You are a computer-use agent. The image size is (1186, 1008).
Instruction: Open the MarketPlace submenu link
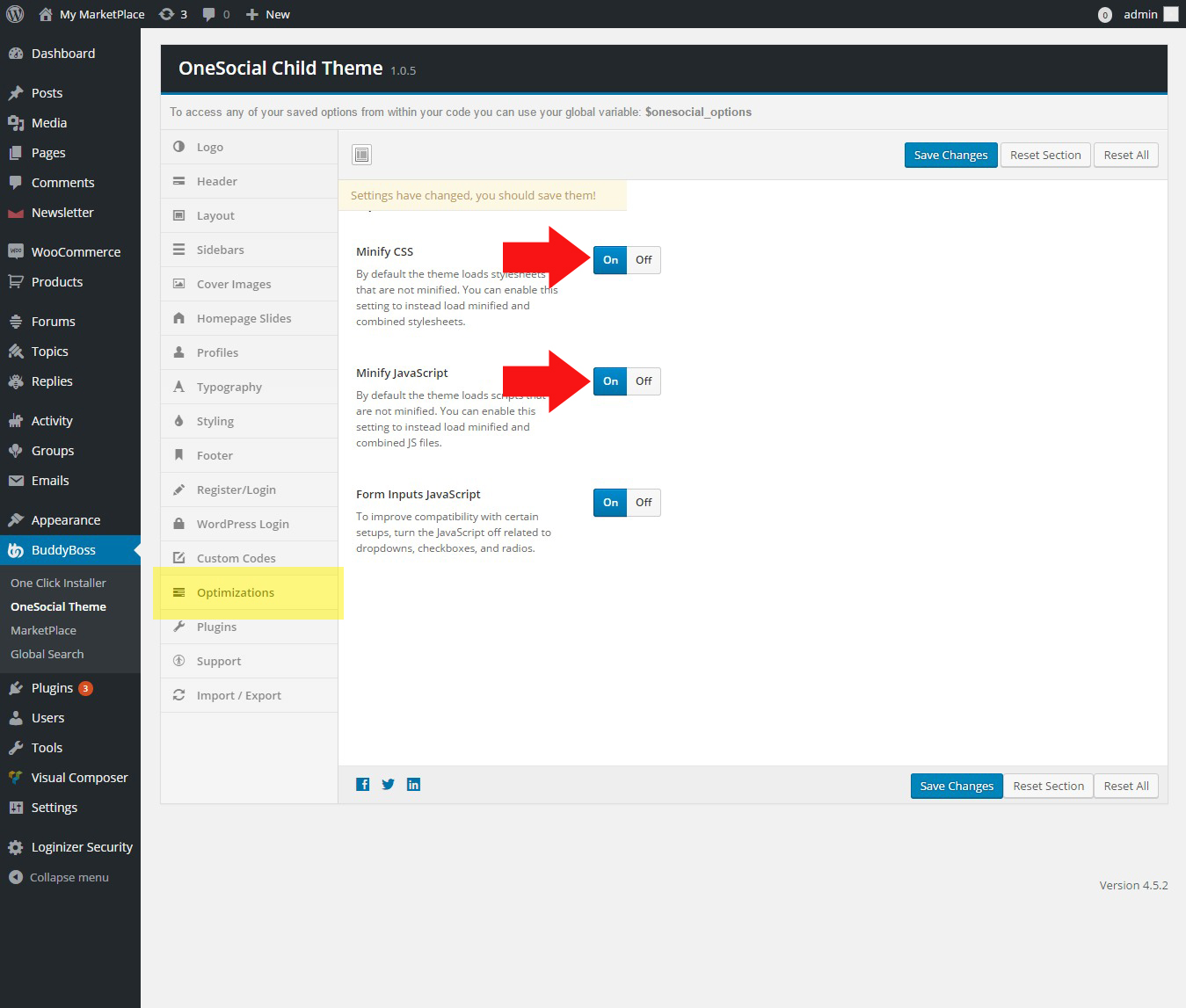pos(43,630)
